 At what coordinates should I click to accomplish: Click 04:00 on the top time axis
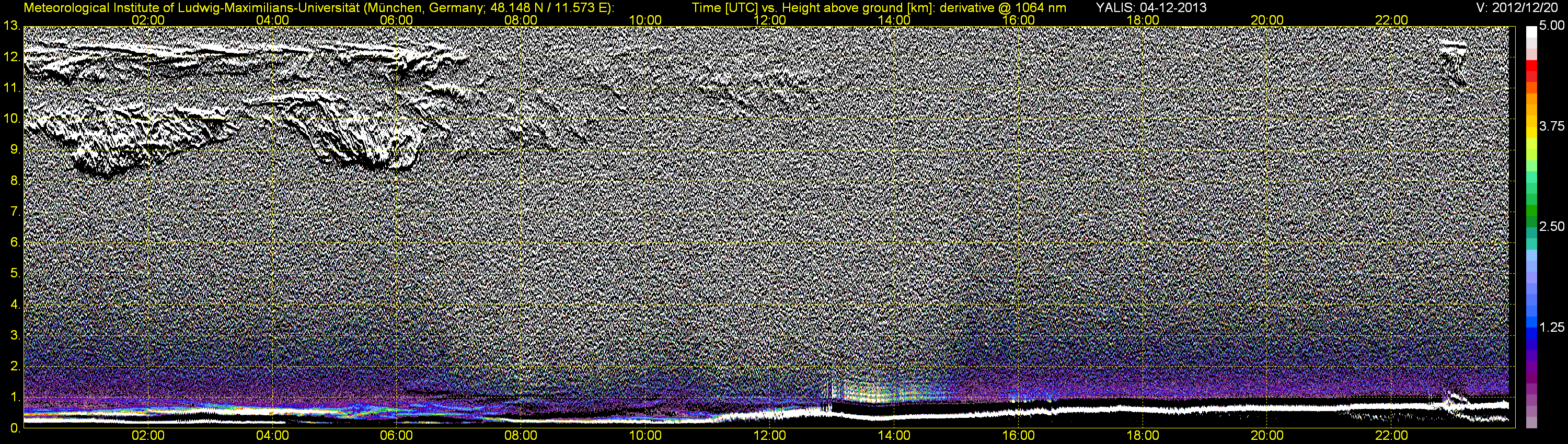[272, 20]
